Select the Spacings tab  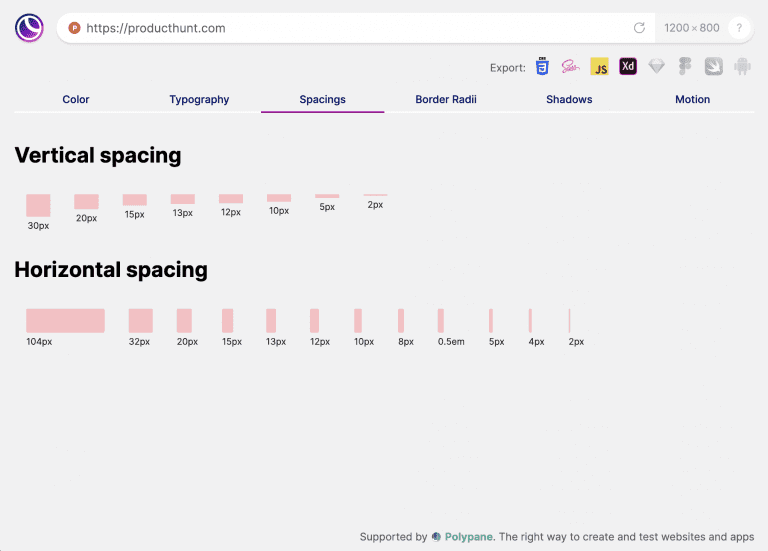(x=322, y=99)
